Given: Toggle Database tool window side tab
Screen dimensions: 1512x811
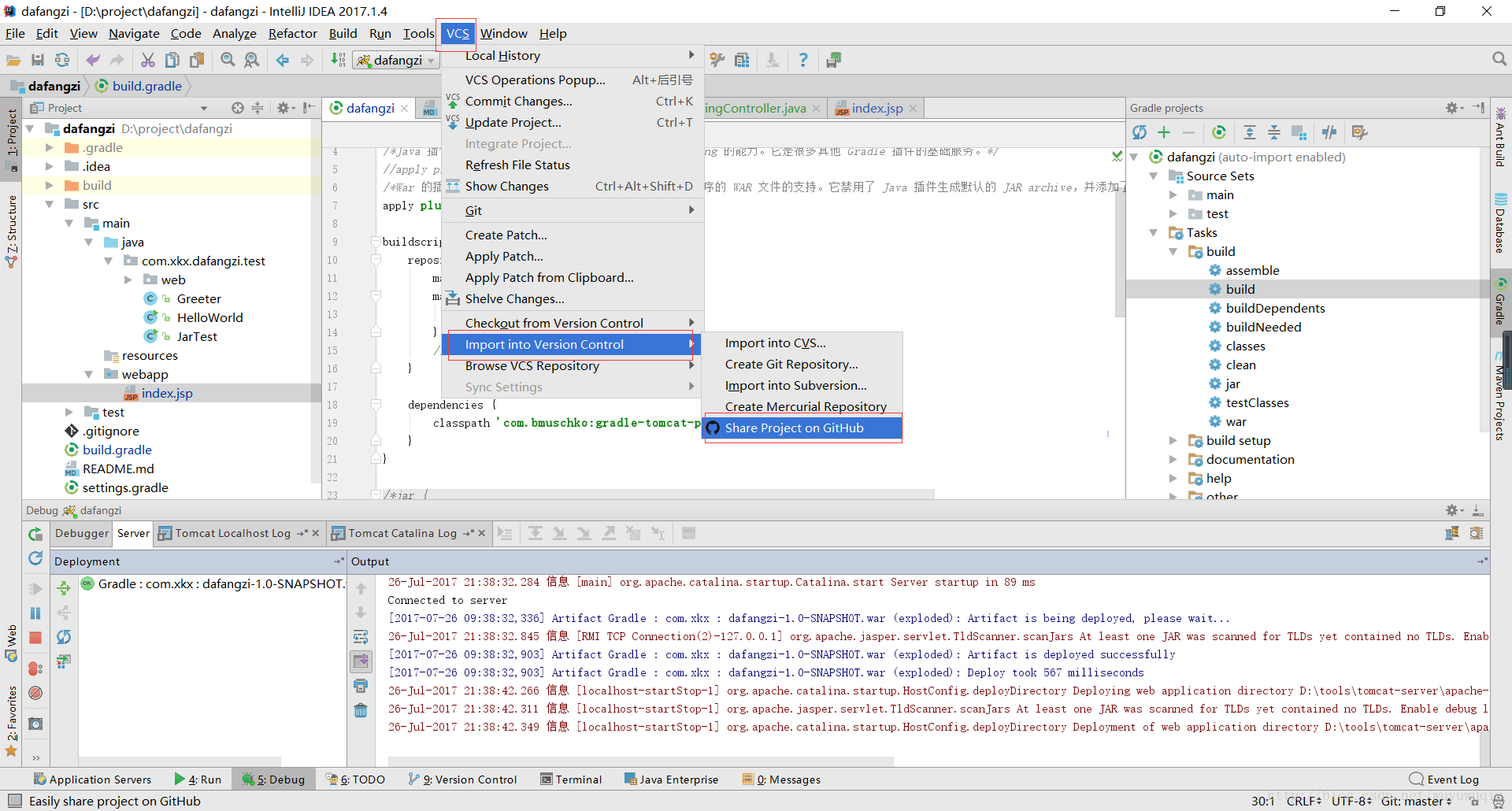Looking at the screenshot, I should 1501,224.
